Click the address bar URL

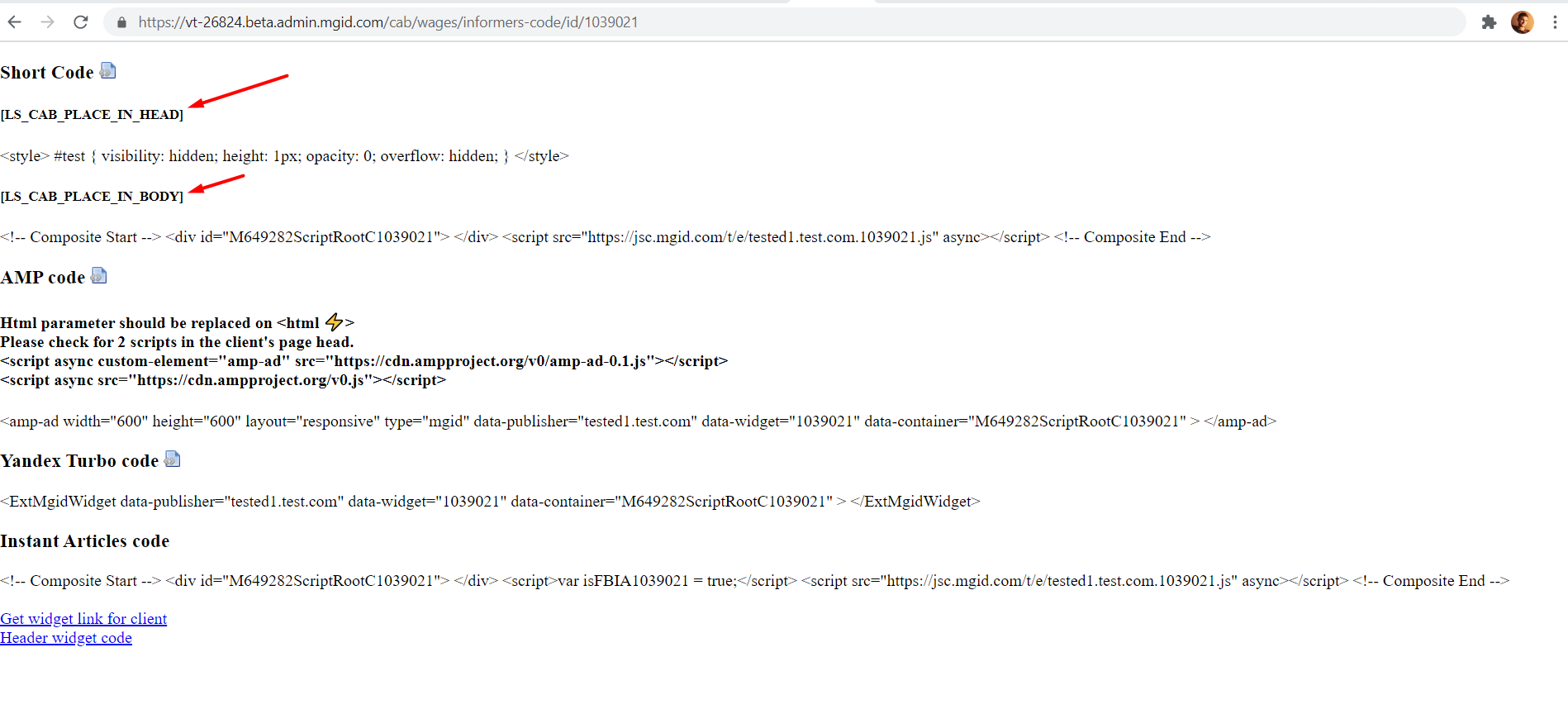pos(388,22)
